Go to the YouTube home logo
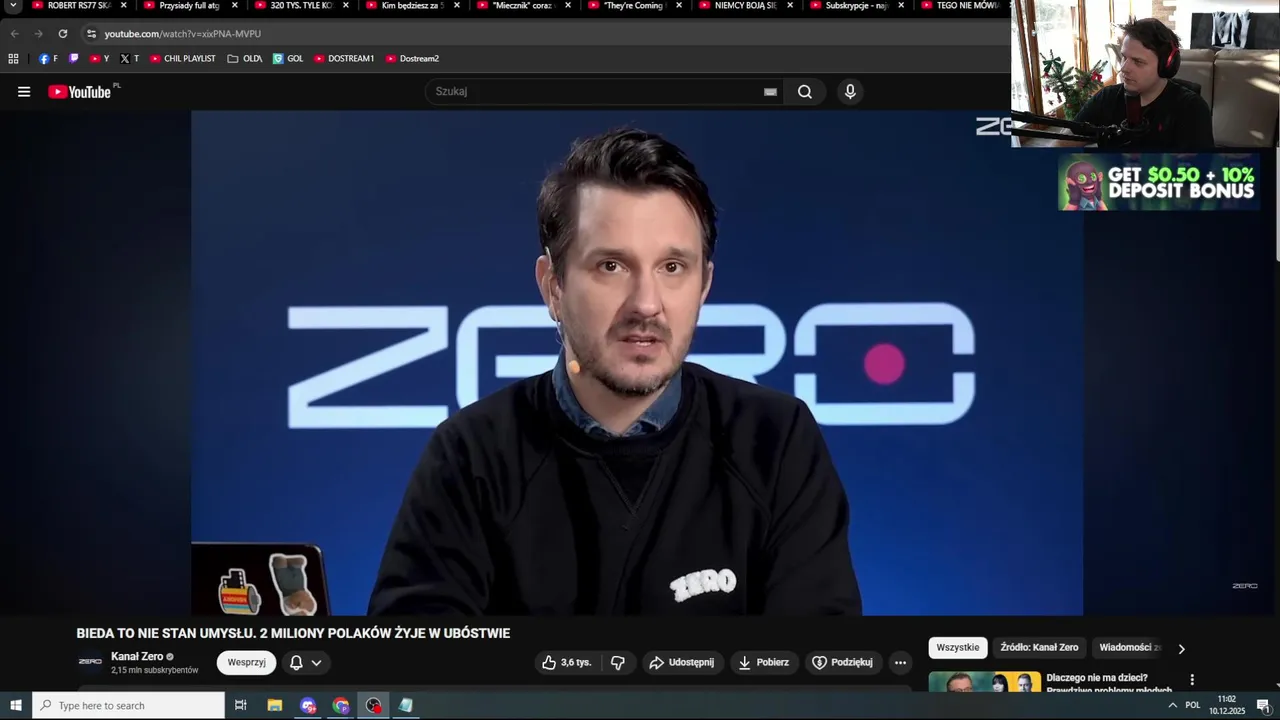 pyautogui.click(x=80, y=92)
